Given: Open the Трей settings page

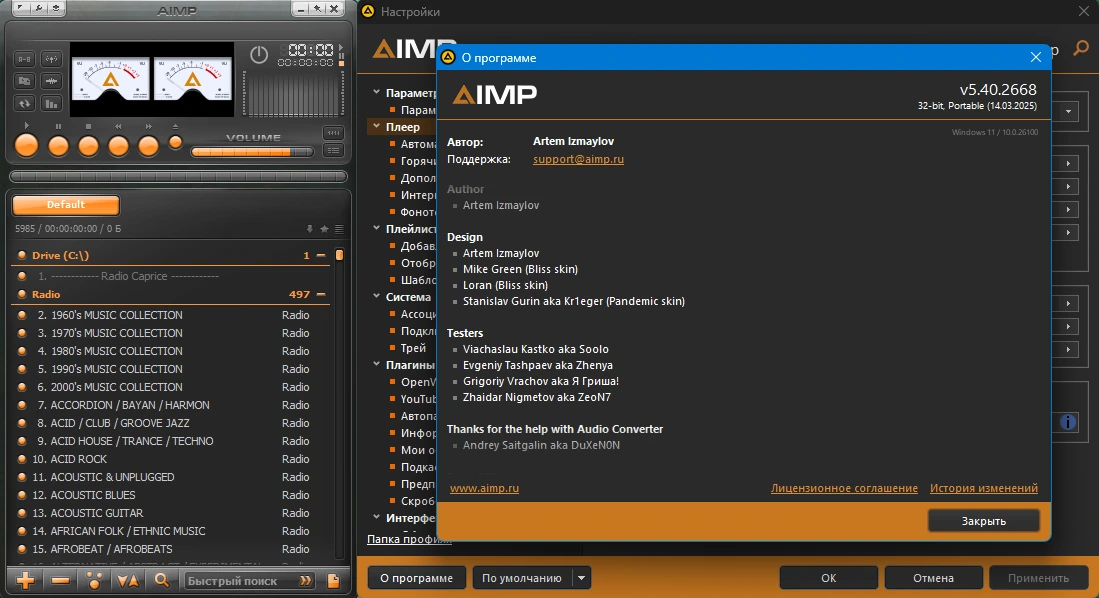Looking at the screenshot, I should point(413,348).
